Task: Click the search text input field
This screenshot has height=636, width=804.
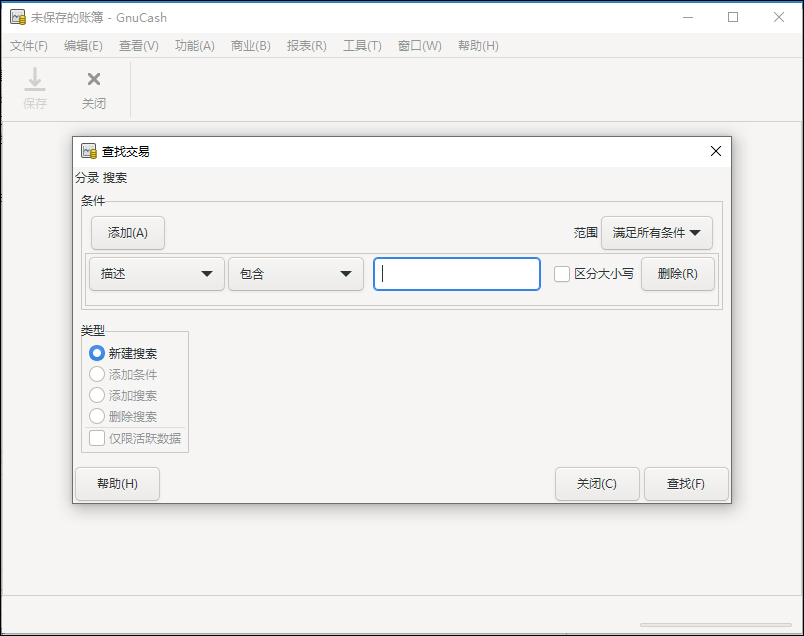Action: [456, 273]
